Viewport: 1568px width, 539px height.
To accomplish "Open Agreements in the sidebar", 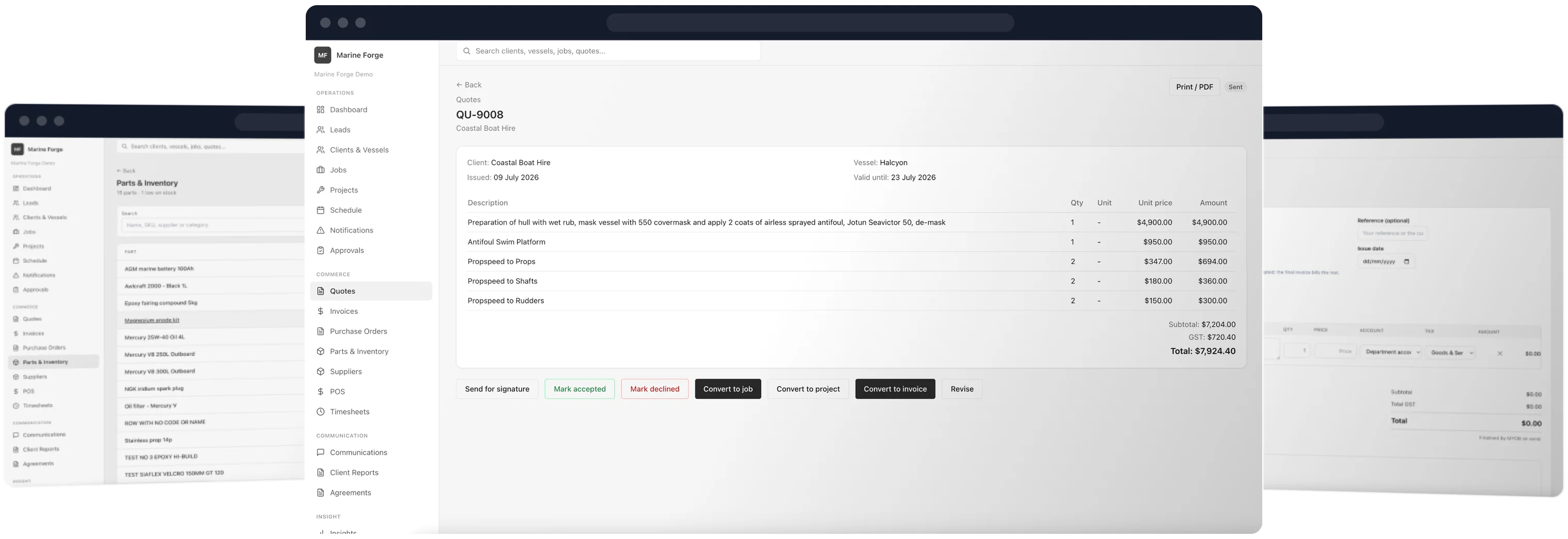I will click(x=371, y=492).
